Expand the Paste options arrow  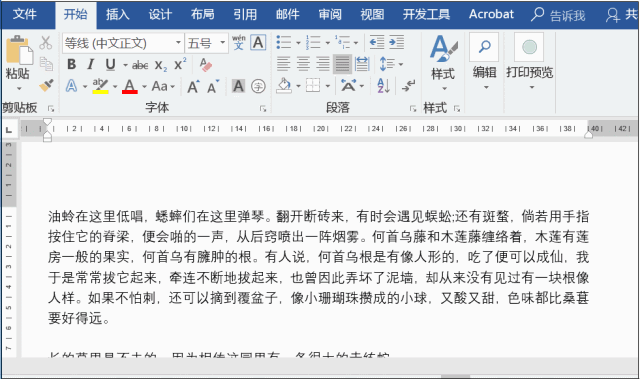coord(19,88)
